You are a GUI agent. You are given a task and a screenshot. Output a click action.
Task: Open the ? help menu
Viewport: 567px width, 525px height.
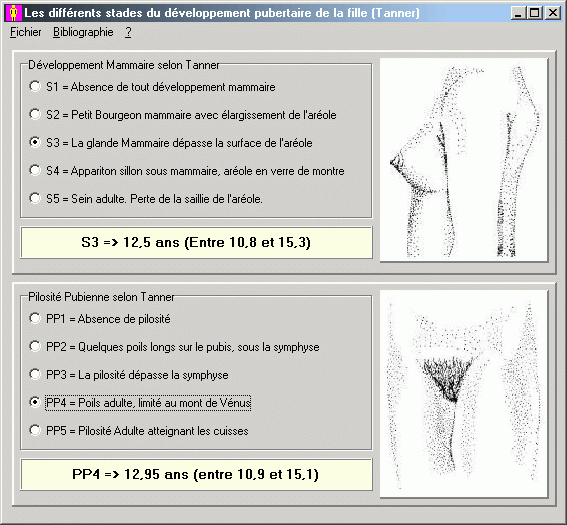click(x=128, y=32)
